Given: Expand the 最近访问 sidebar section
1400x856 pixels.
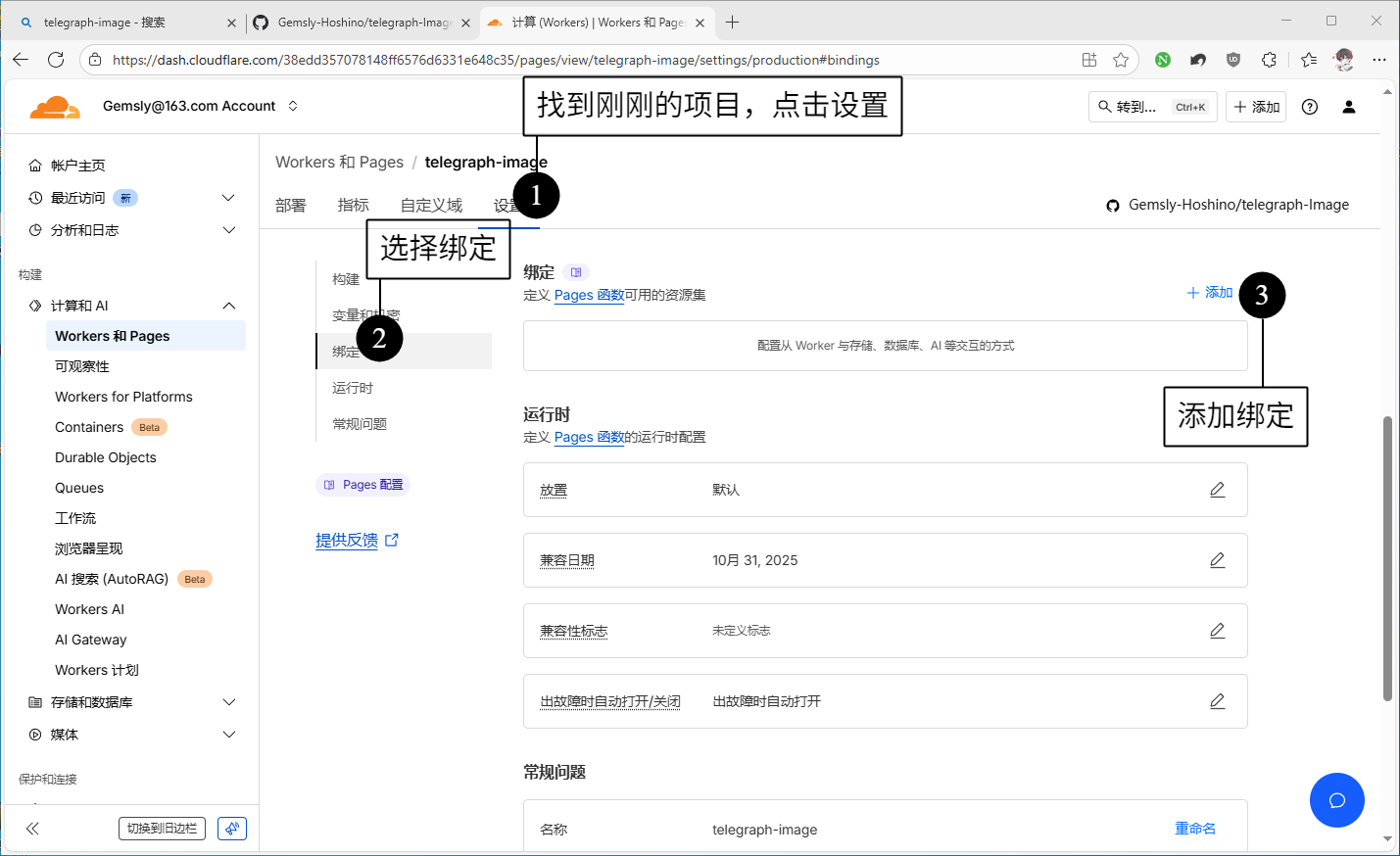Looking at the screenshot, I should pos(228,198).
